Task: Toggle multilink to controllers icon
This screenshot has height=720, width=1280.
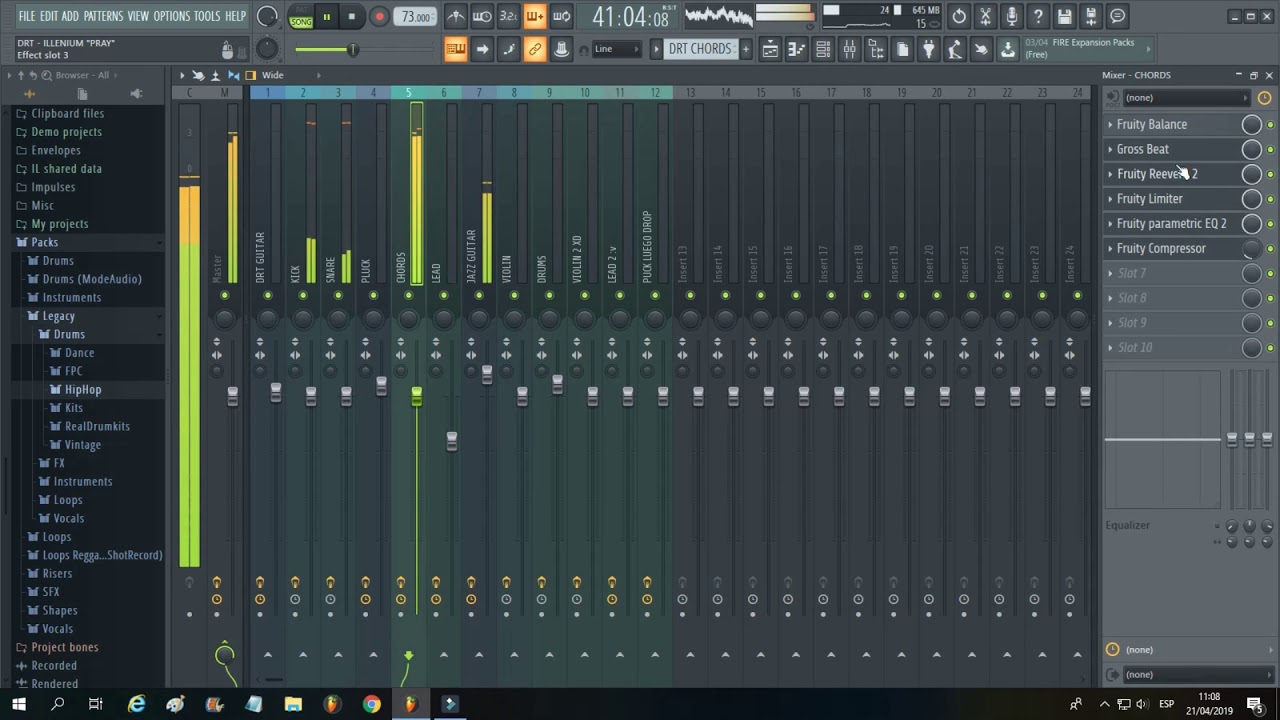Action: 535,49
